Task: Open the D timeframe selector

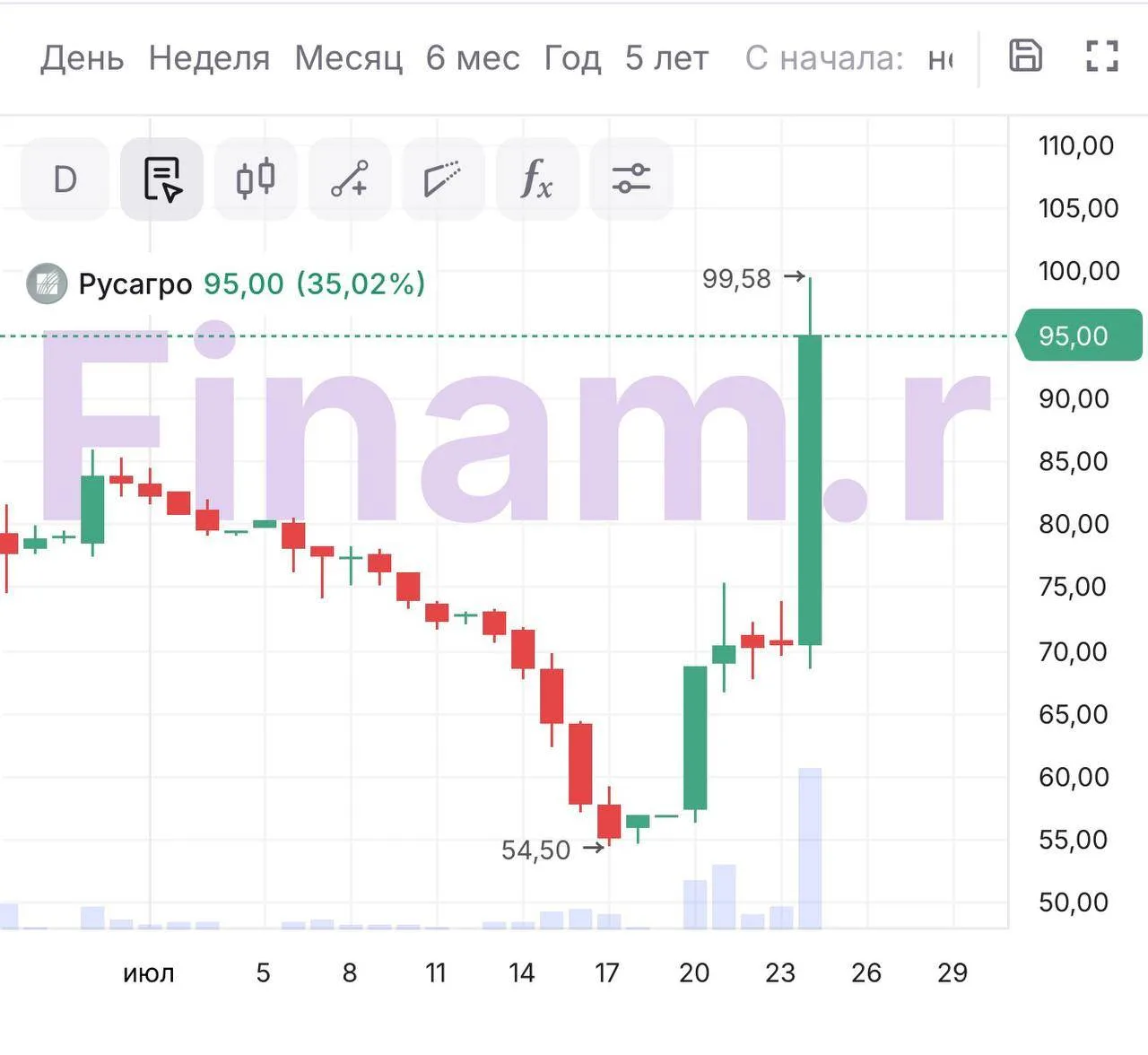Action: pyautogui.click(x=65, y=179)
